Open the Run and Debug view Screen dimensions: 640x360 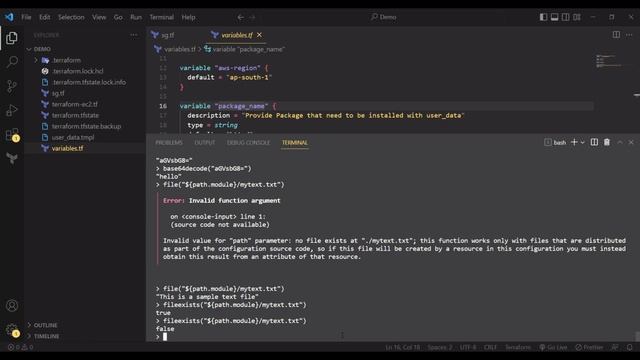[12, 110]
